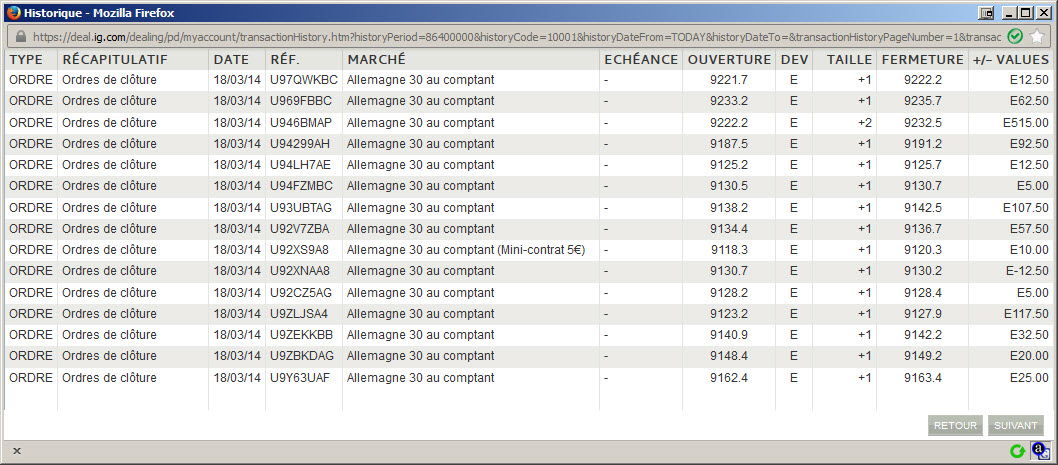Click opening price 9221.7
This screenshot has height=465, width=1058.
pos(729,80)
